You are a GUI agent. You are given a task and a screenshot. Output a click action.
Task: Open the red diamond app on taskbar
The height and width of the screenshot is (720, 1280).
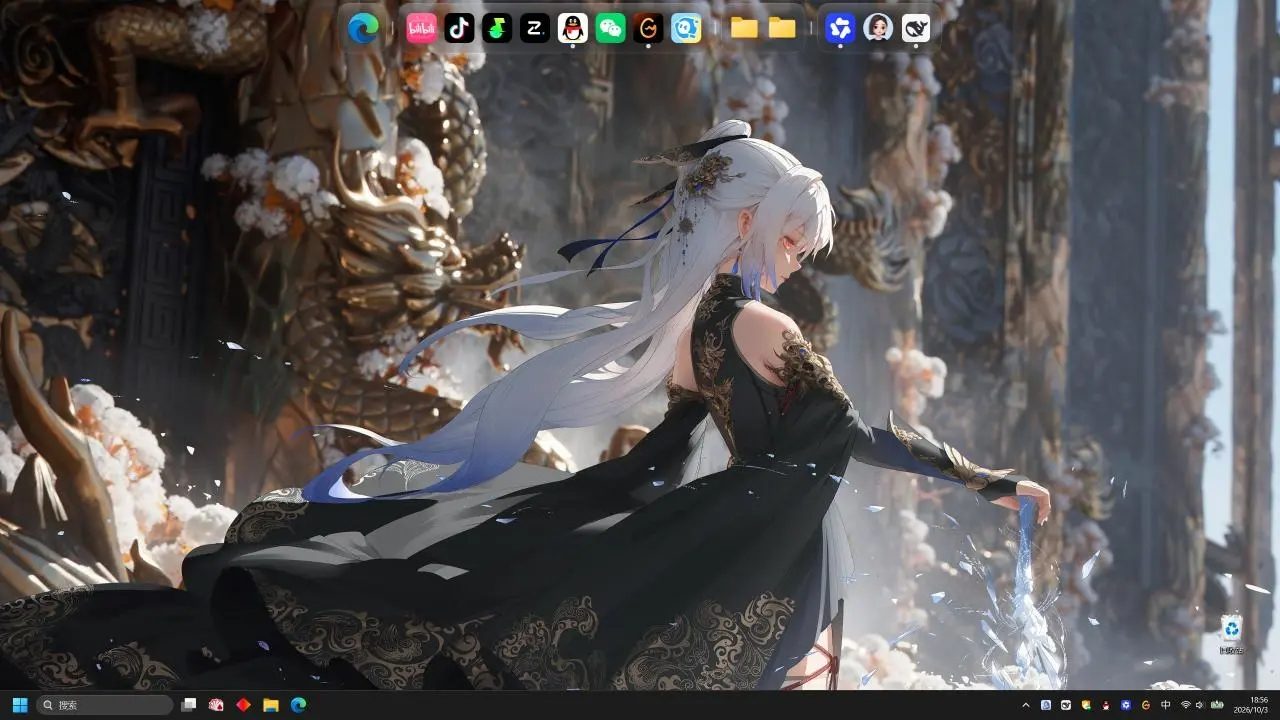click(243, 705)
